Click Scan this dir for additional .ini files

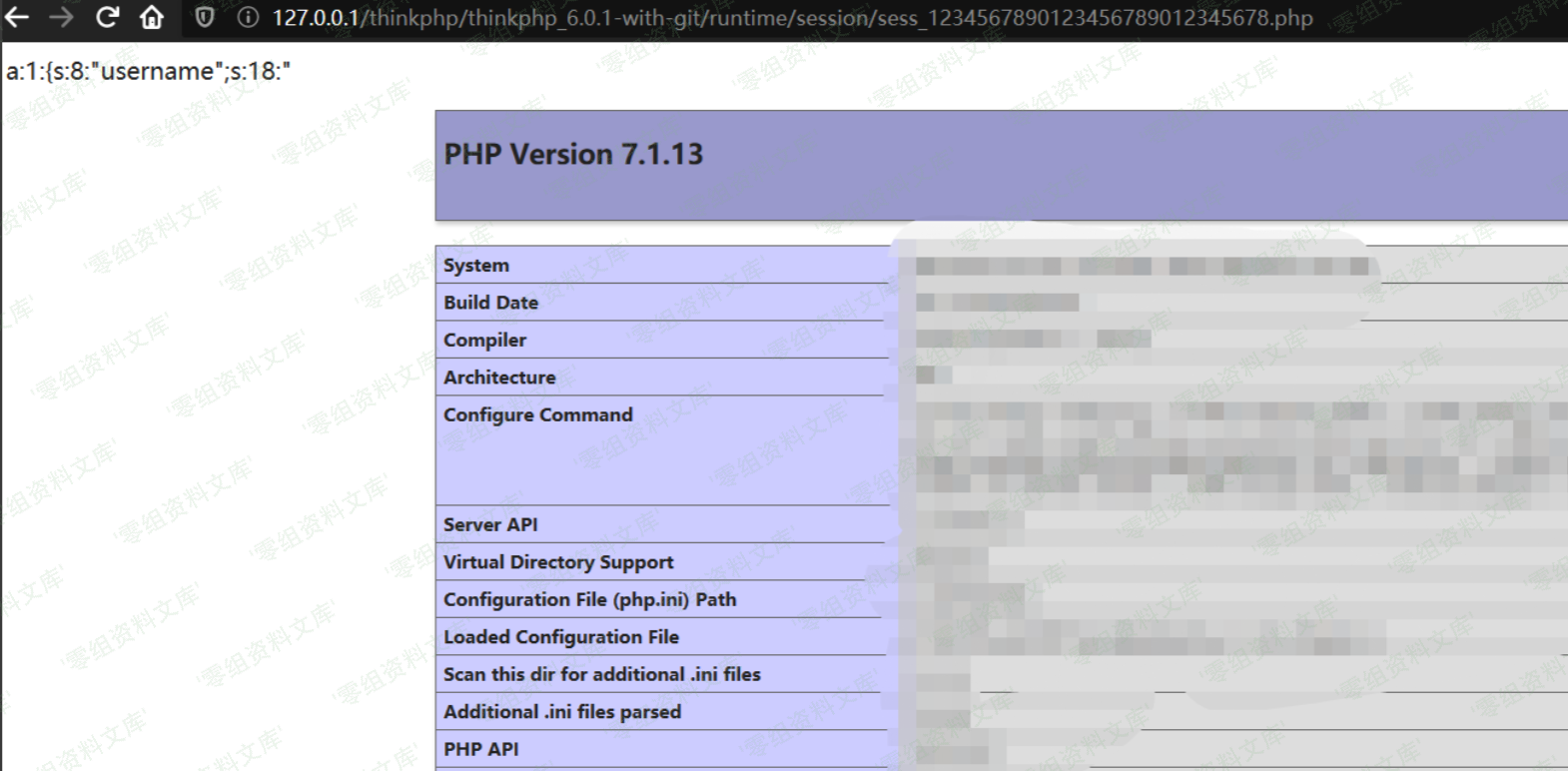601,675
